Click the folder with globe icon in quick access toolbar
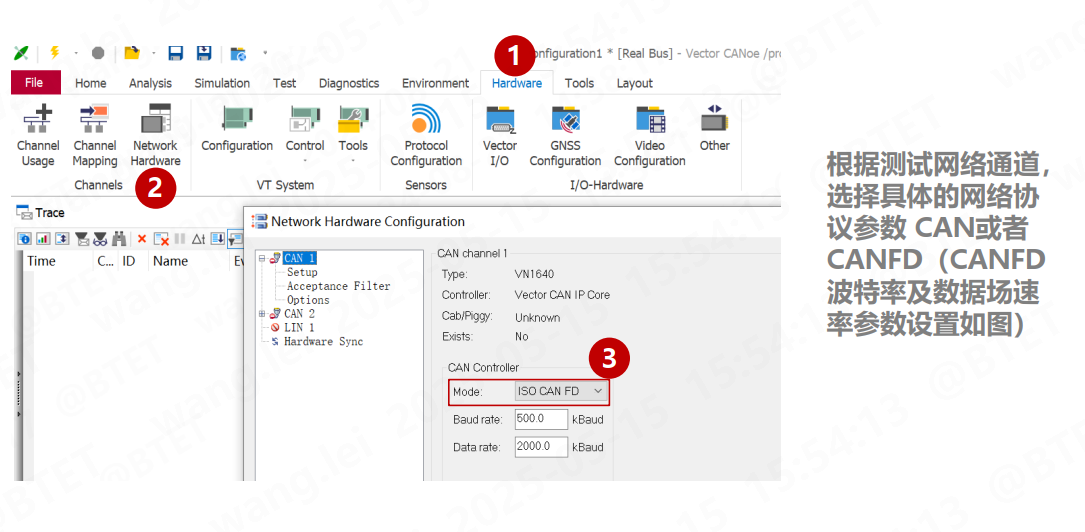The width and height of the screenshot is (1085, 532). 238,53
